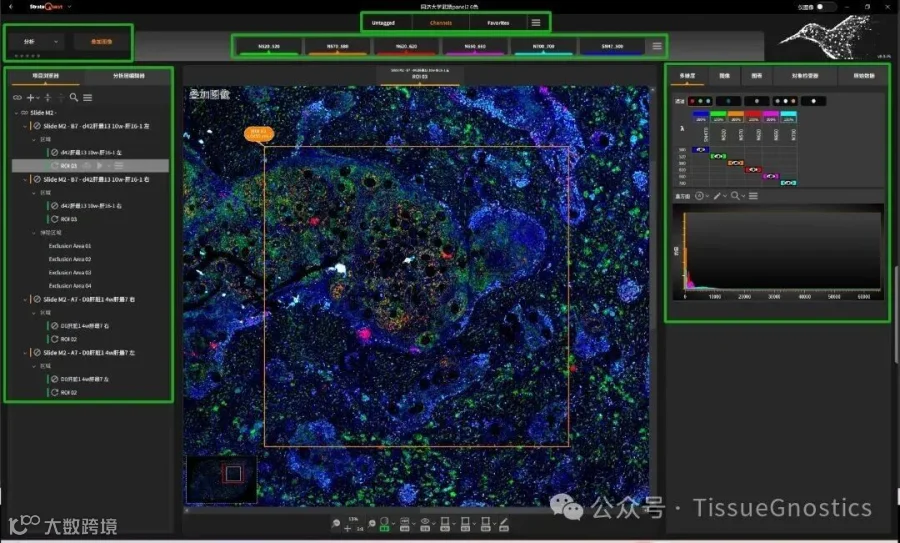Open the hamburger menu beside Favorites tab

pos(536,22)
